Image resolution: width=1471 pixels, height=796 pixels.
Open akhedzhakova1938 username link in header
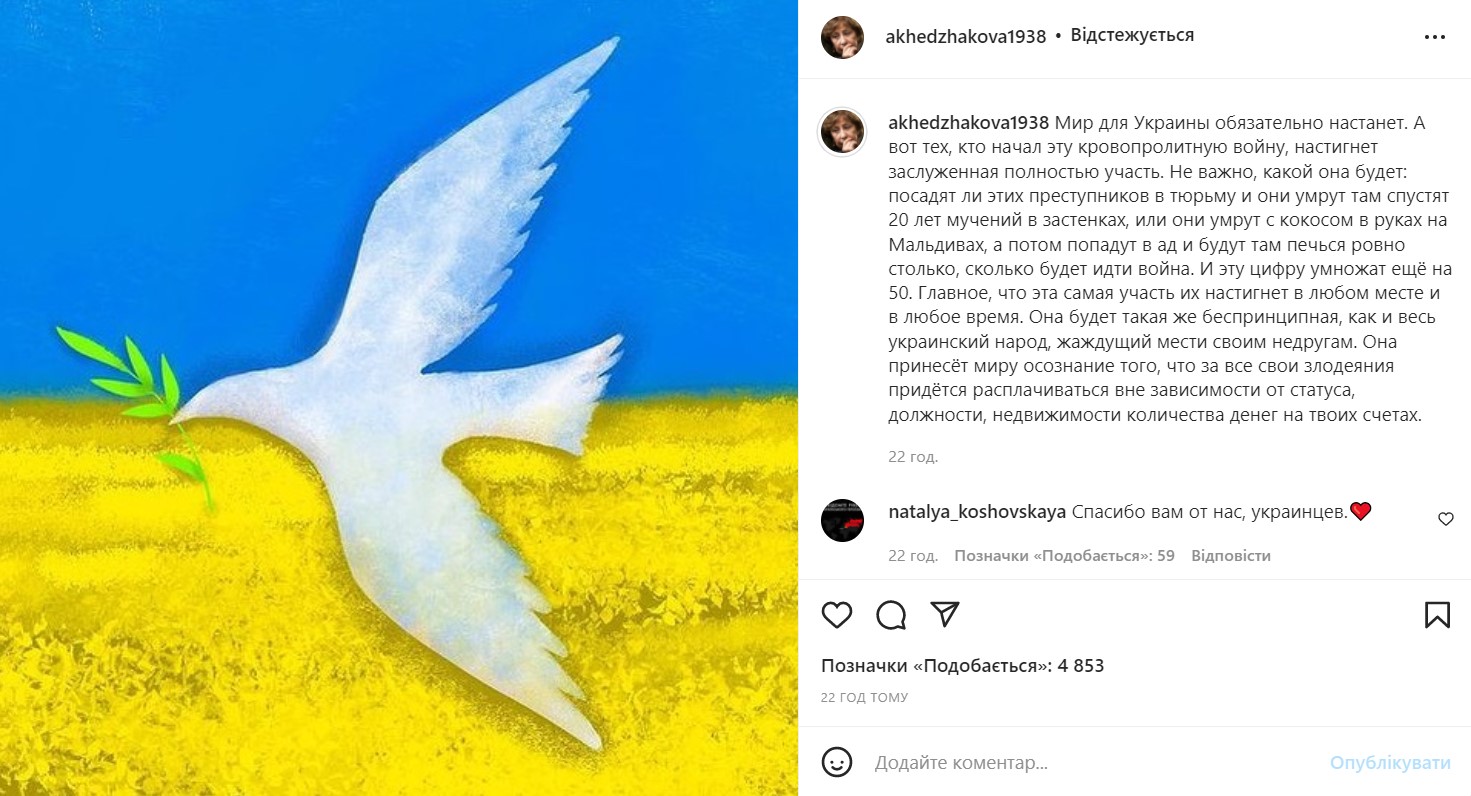pos(966,37)
